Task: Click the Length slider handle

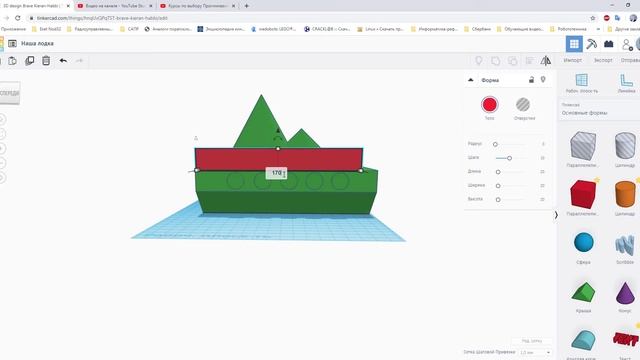Action: click(498, 172)
